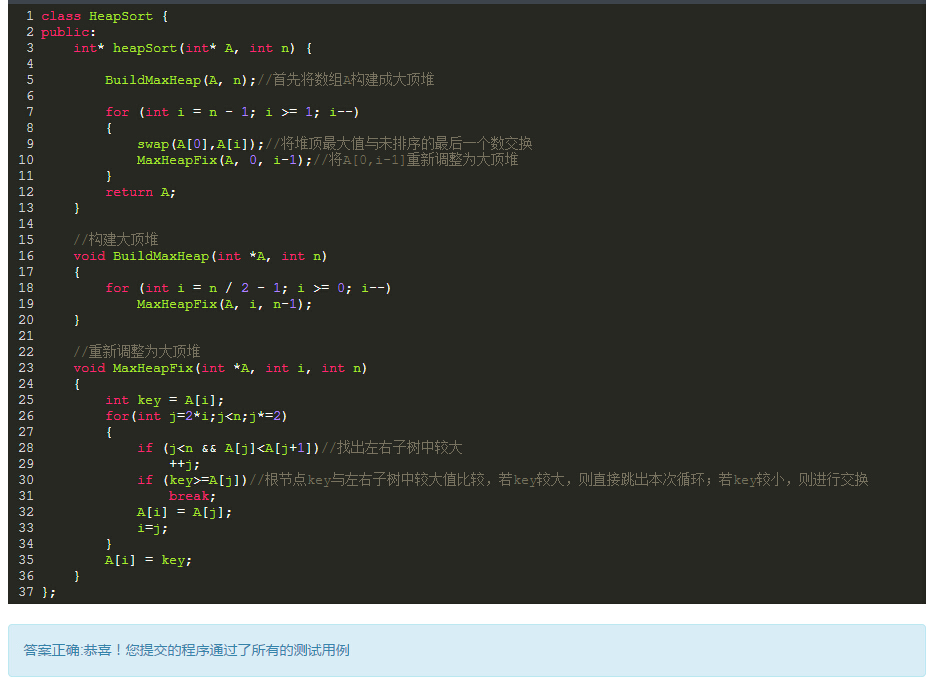The height and width of the screenshot is (683, 927).
Task: Click the 'for (int i = n - 1' loop
Action: click(232, 112)
